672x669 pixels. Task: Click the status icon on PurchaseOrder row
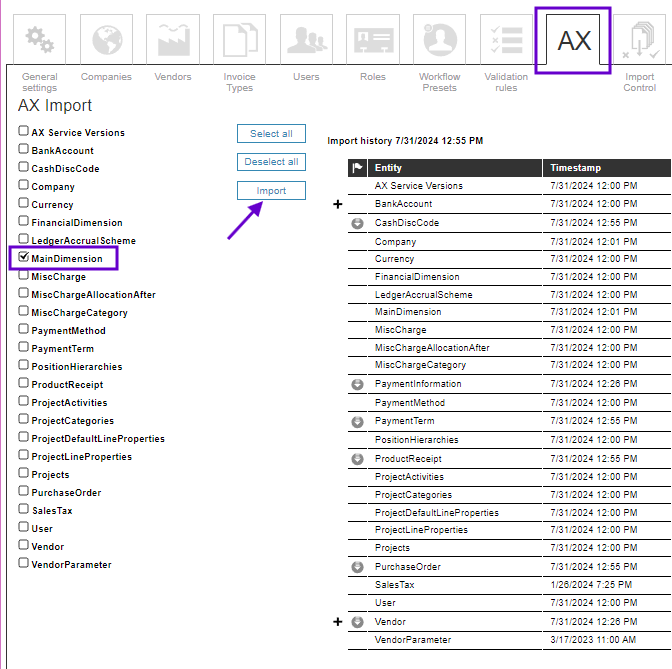(357, 567)
